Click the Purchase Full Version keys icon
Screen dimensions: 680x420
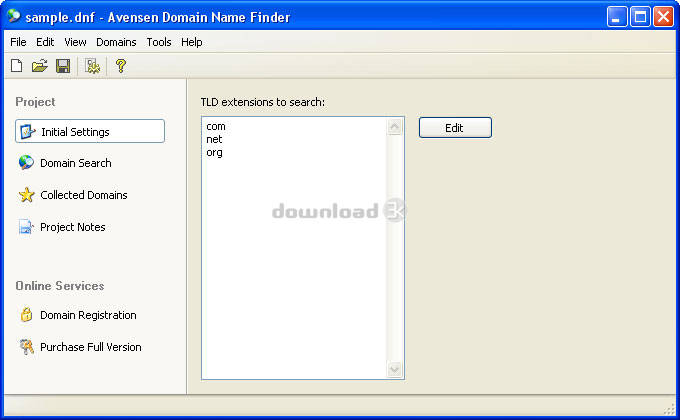(x=27, y=347)
